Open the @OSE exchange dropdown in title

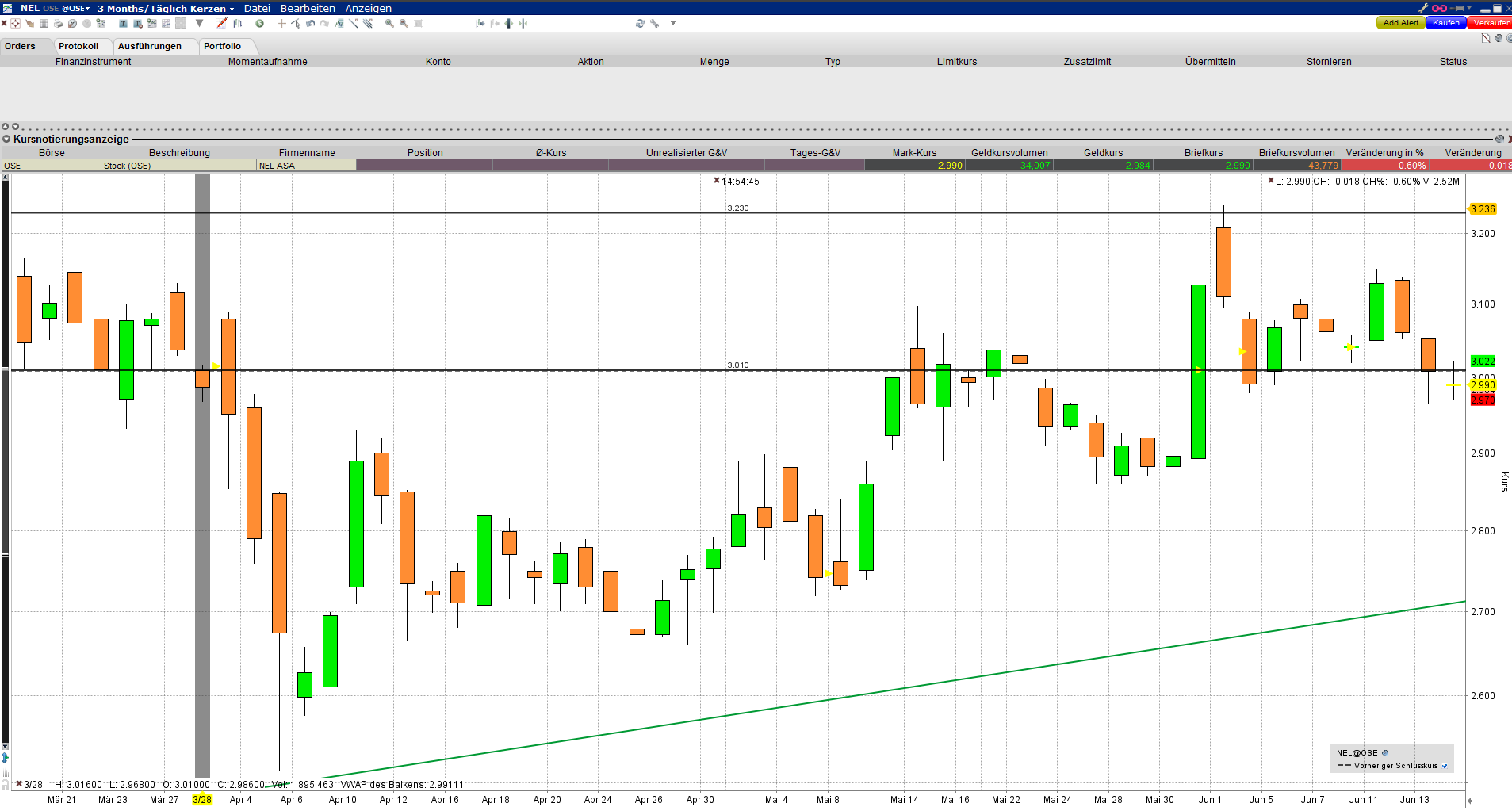[x=76, y=8]
